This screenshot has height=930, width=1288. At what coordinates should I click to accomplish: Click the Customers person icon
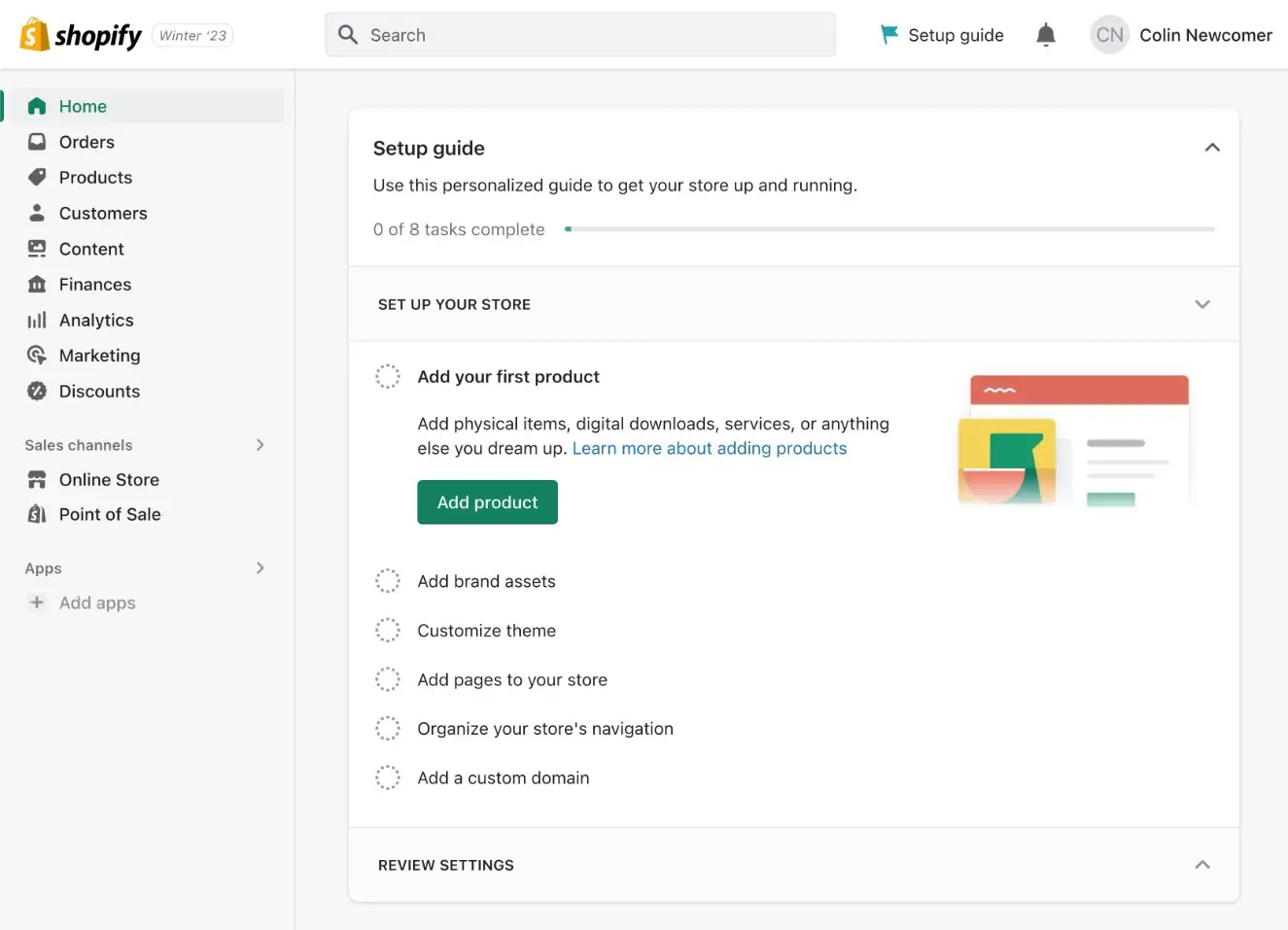[37, 213]
